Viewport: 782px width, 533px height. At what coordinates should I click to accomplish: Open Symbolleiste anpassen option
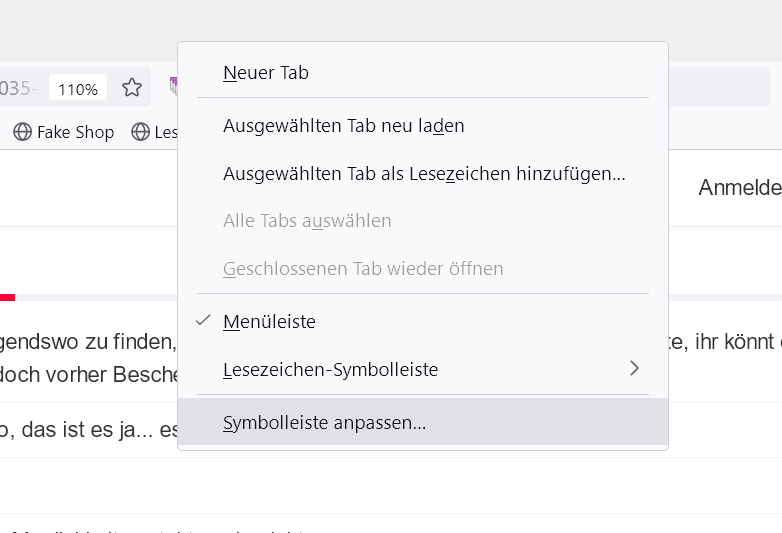(x=324, y=423)
